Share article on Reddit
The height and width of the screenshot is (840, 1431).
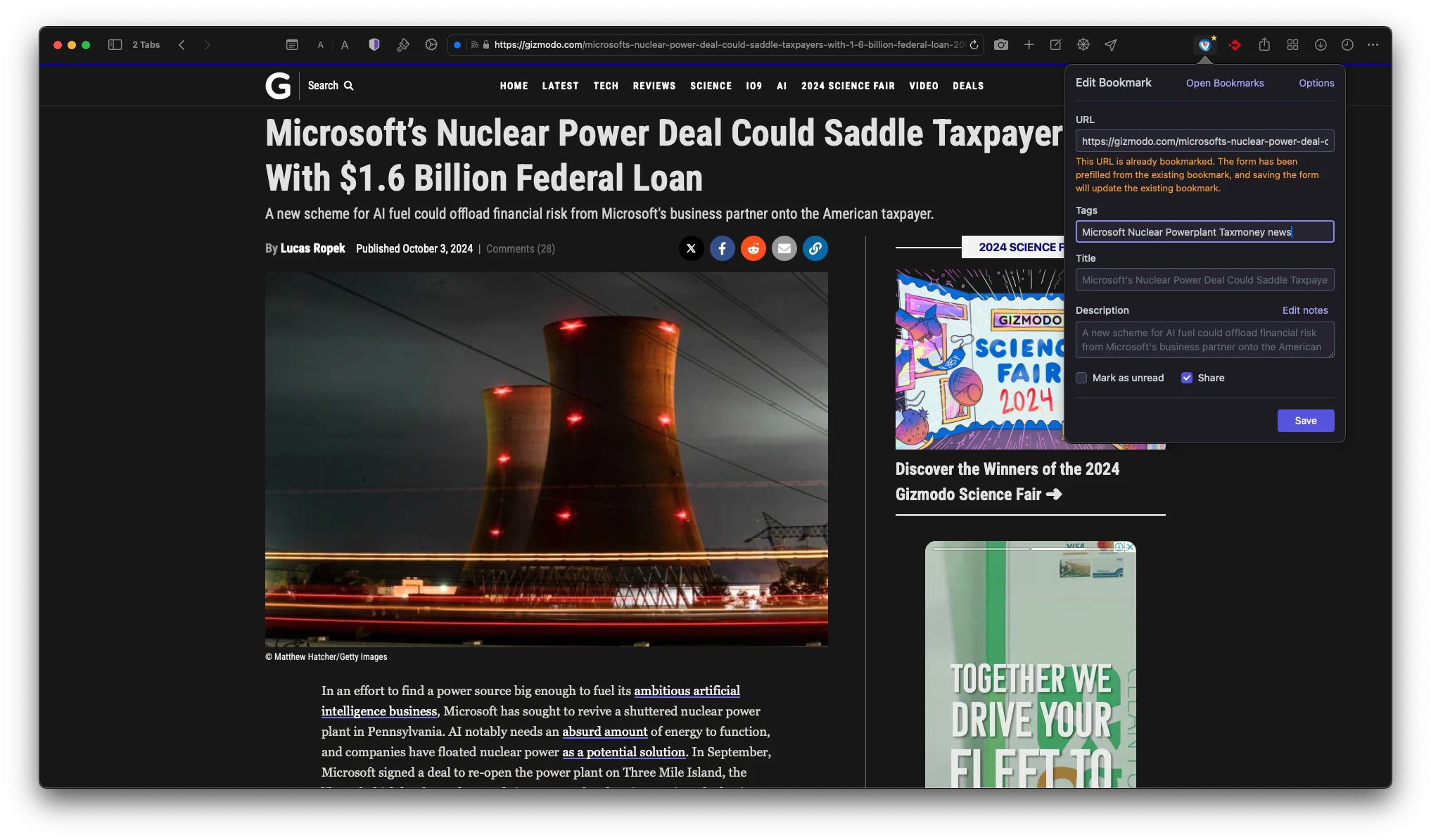[753, 248]
